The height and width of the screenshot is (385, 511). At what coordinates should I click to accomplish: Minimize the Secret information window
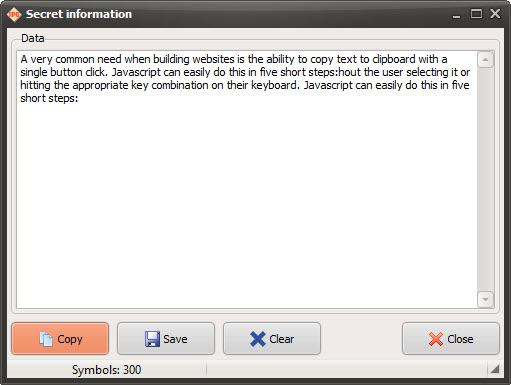[456, 15]
